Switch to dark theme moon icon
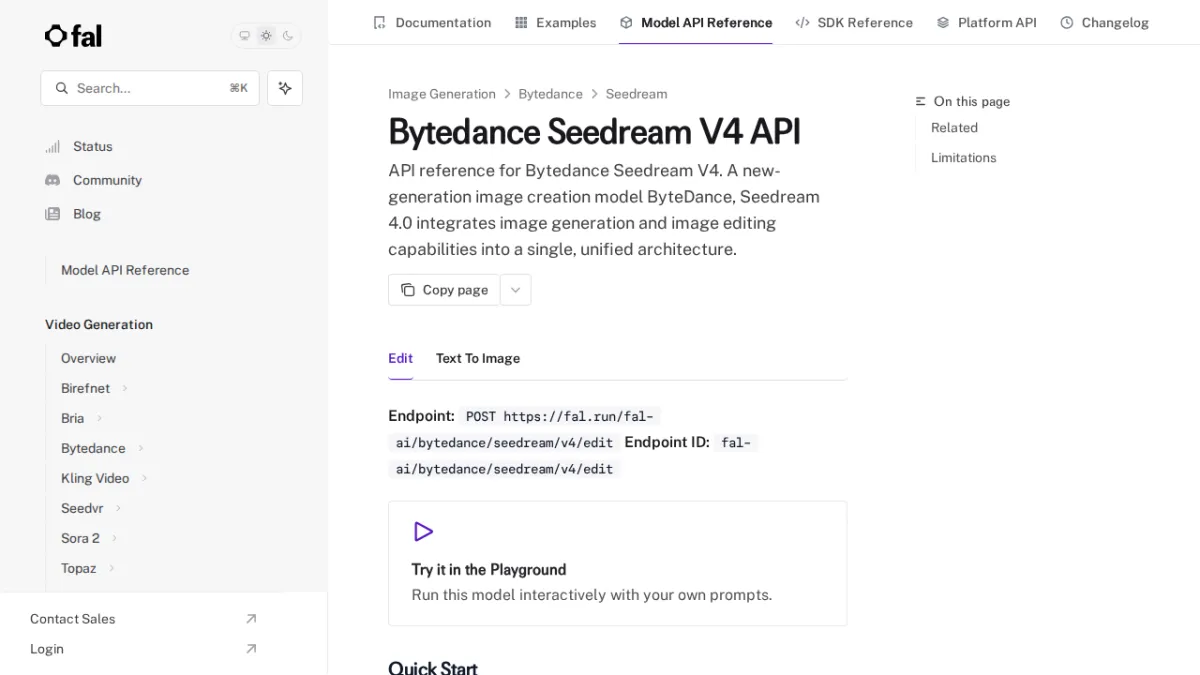The image size is (1200, 675). pyautogui.click(x=288, y=36)
